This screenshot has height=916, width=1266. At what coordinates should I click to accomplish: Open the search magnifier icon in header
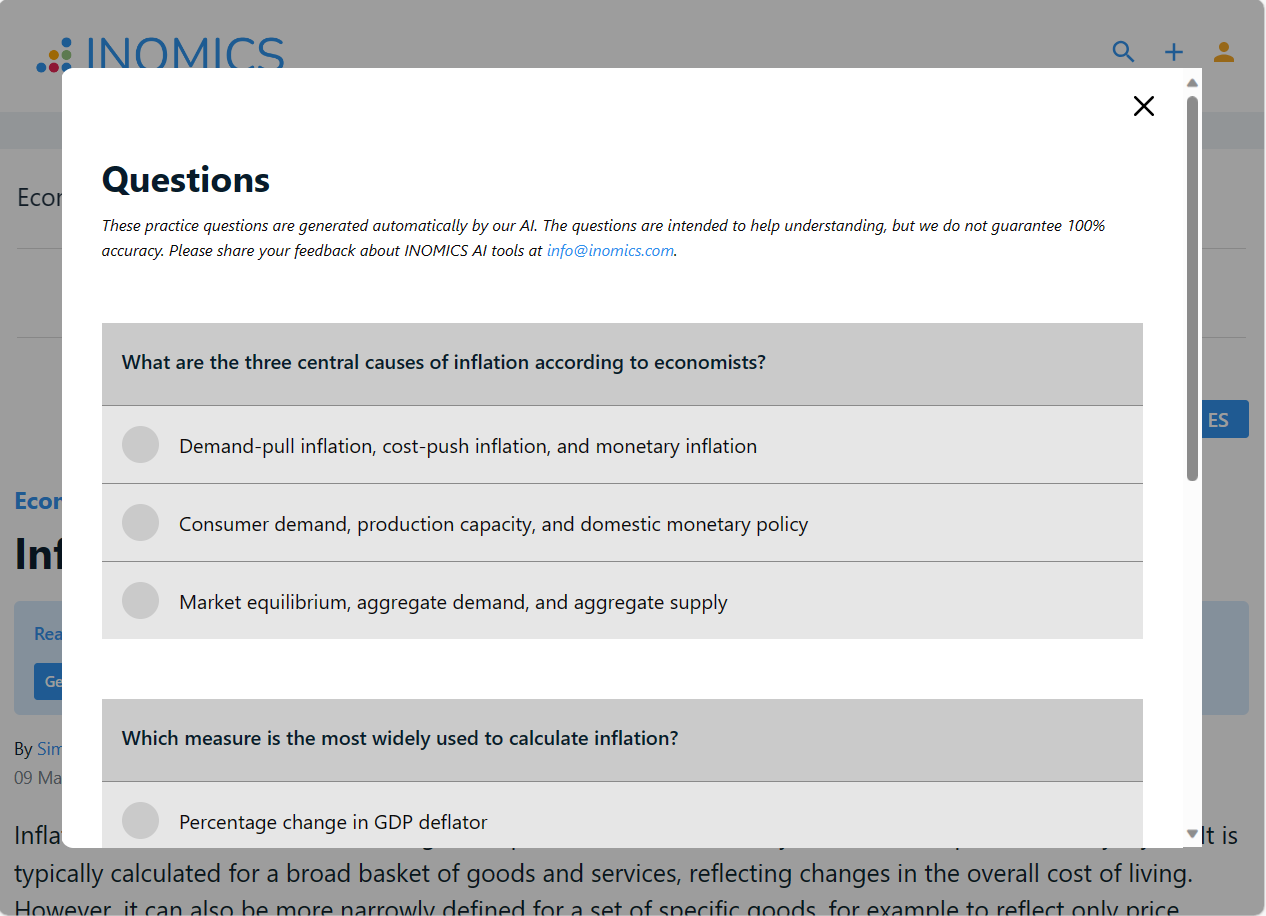click(x=1124, y=52)
